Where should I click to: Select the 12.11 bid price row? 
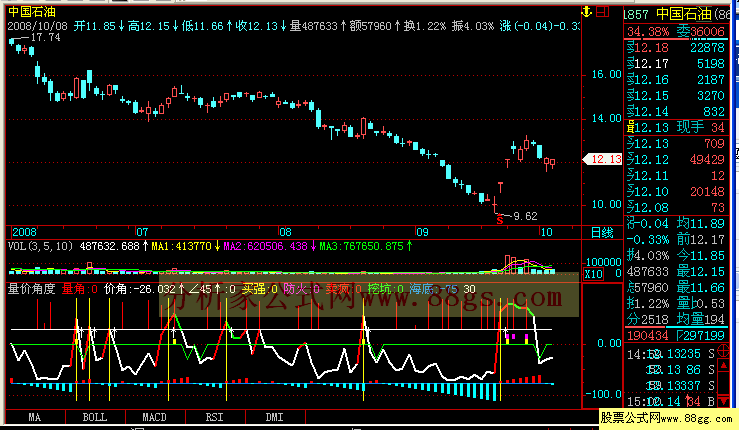[x=676, y=176]
